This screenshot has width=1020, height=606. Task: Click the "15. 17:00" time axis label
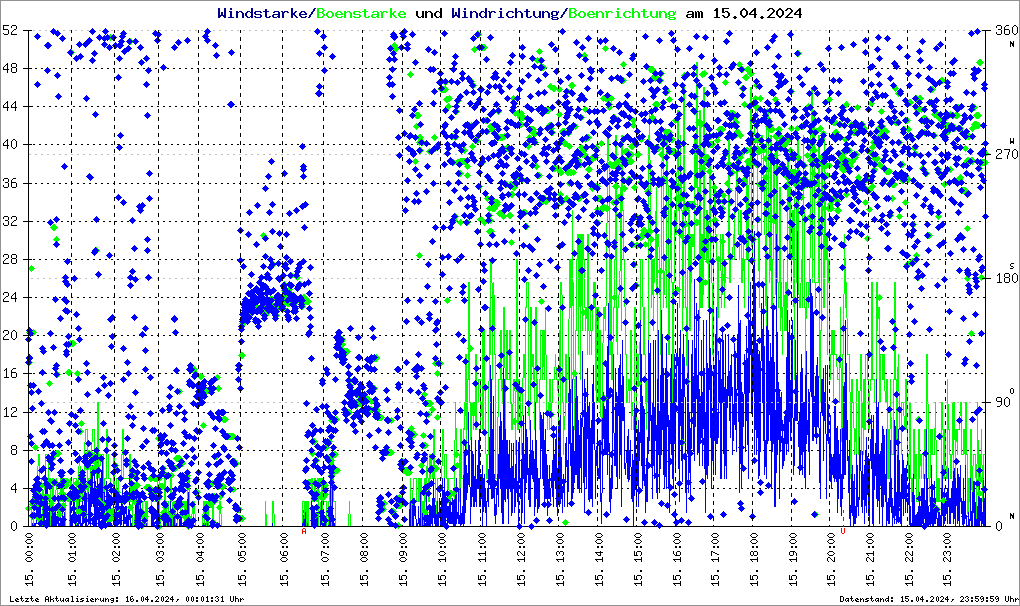(715, 559)
